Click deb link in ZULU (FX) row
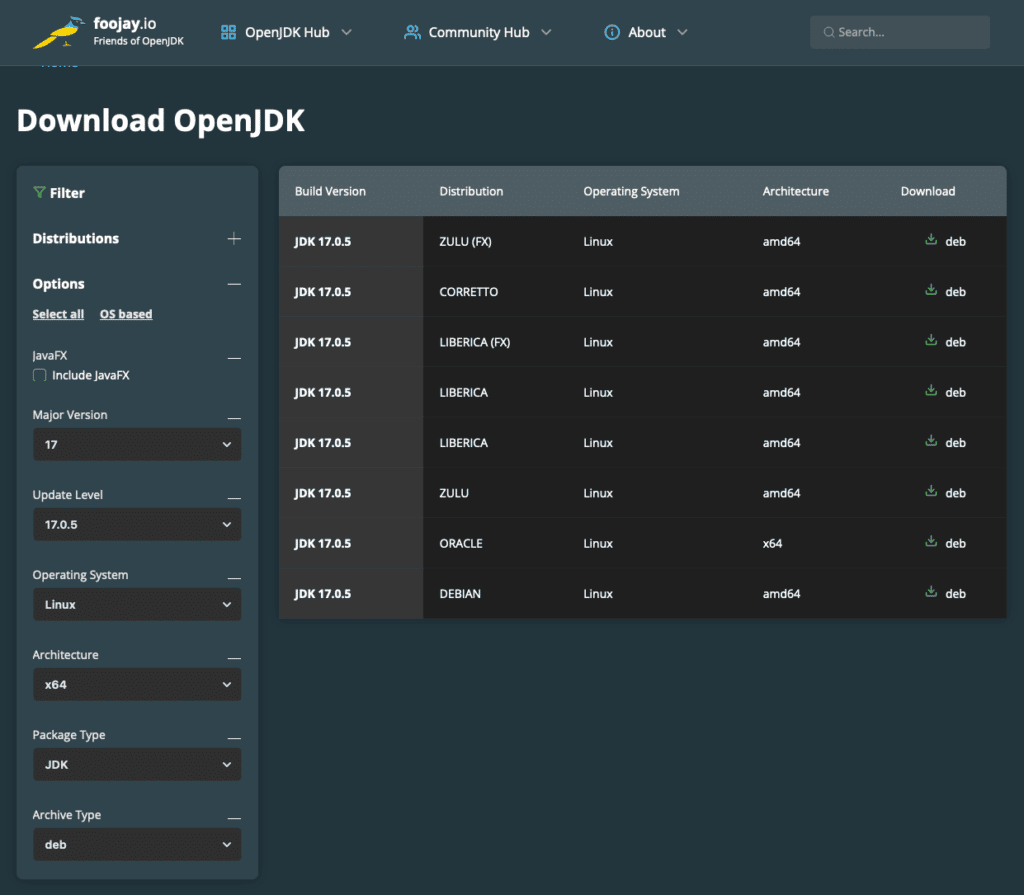 [x=955, y=242]
